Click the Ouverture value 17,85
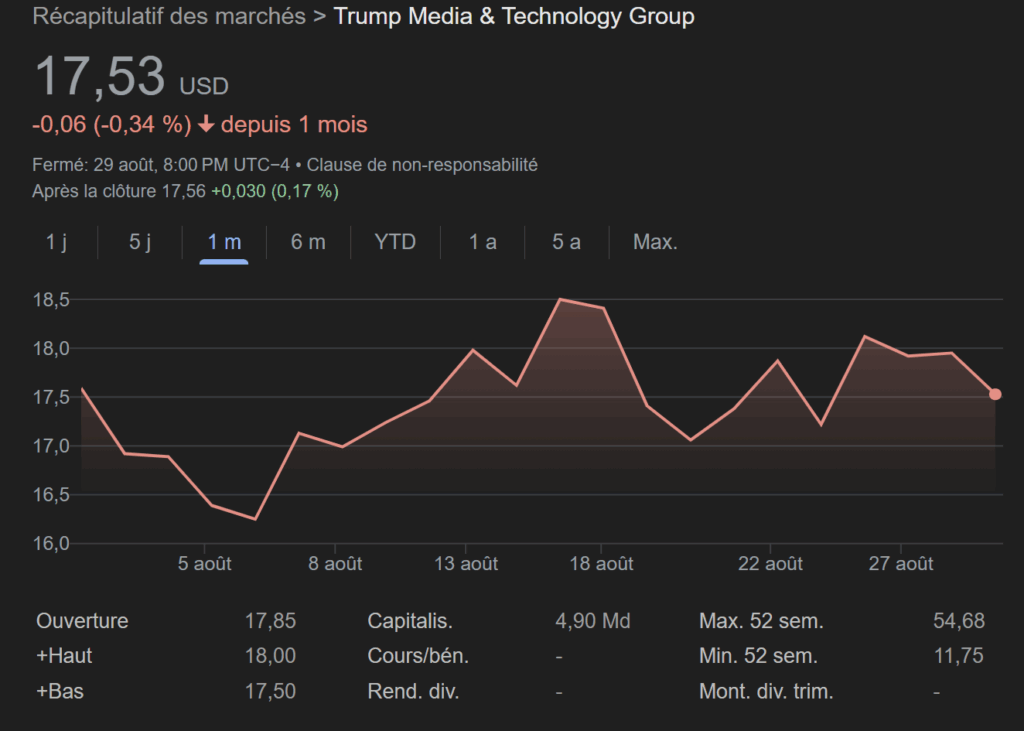Viewport: 1024px width, 731px height. tap(270, 621)
